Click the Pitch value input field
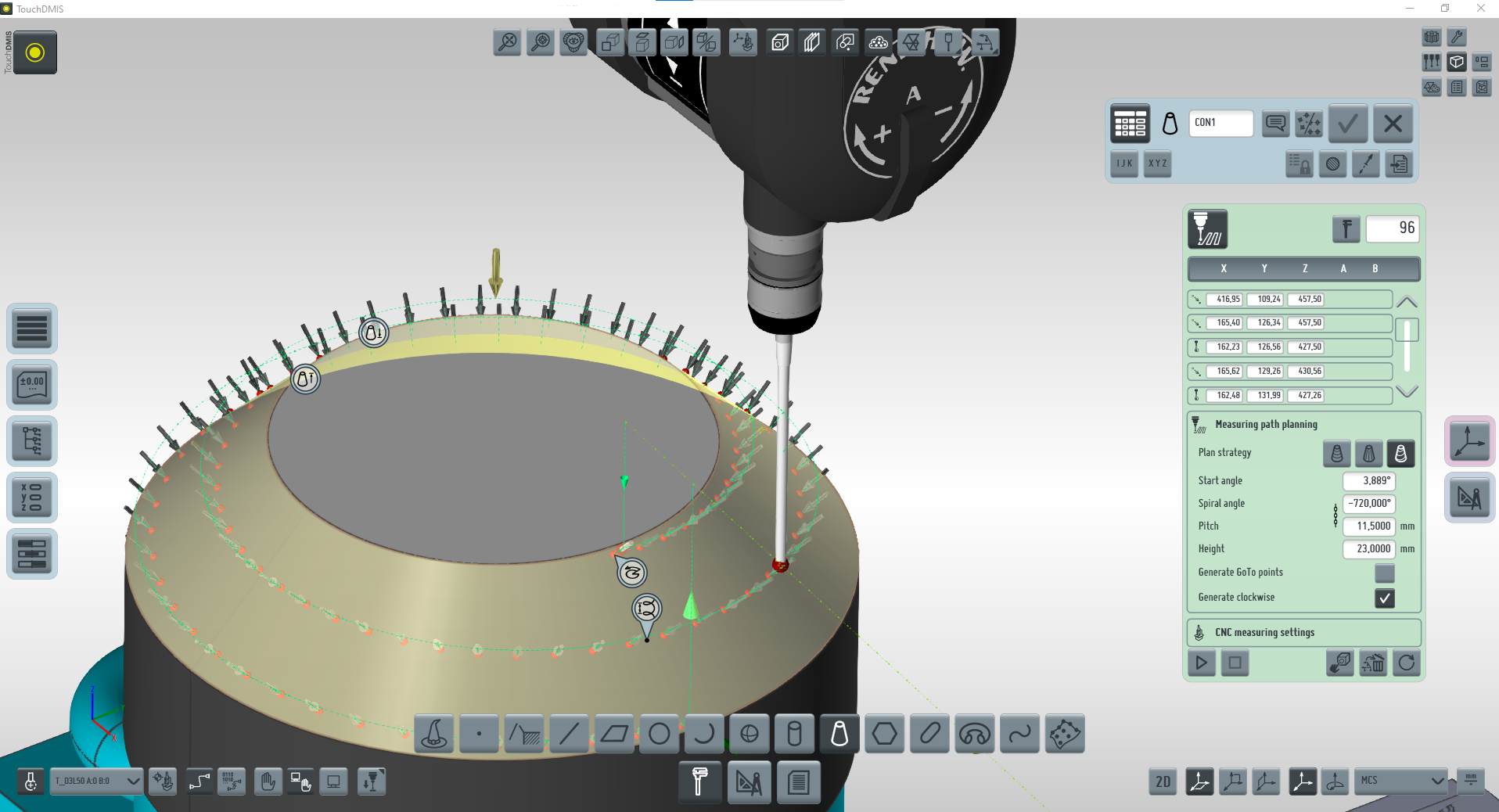Screen dimensions: 1499x812 (1369, 526)
